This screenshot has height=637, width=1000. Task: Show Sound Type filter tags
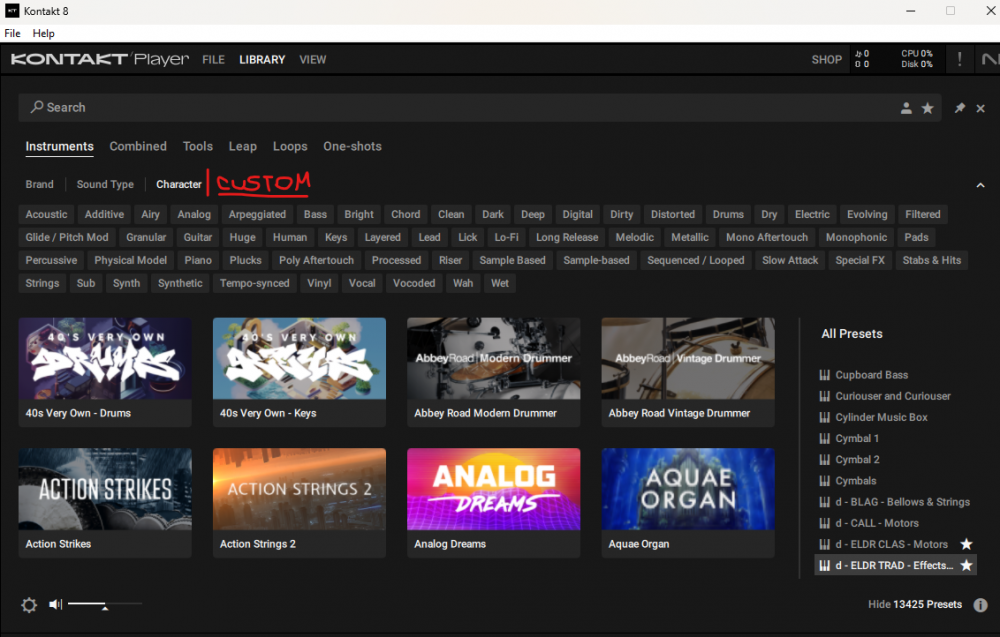[x=105, y=184]
